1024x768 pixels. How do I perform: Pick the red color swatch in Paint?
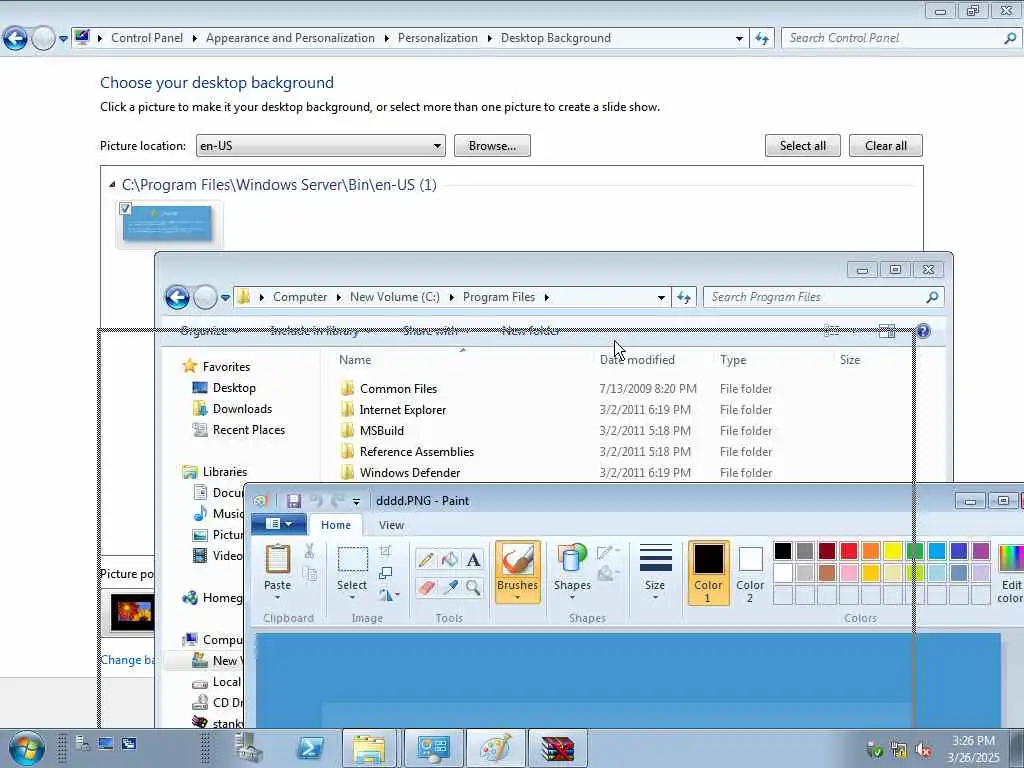coord(849,551)
